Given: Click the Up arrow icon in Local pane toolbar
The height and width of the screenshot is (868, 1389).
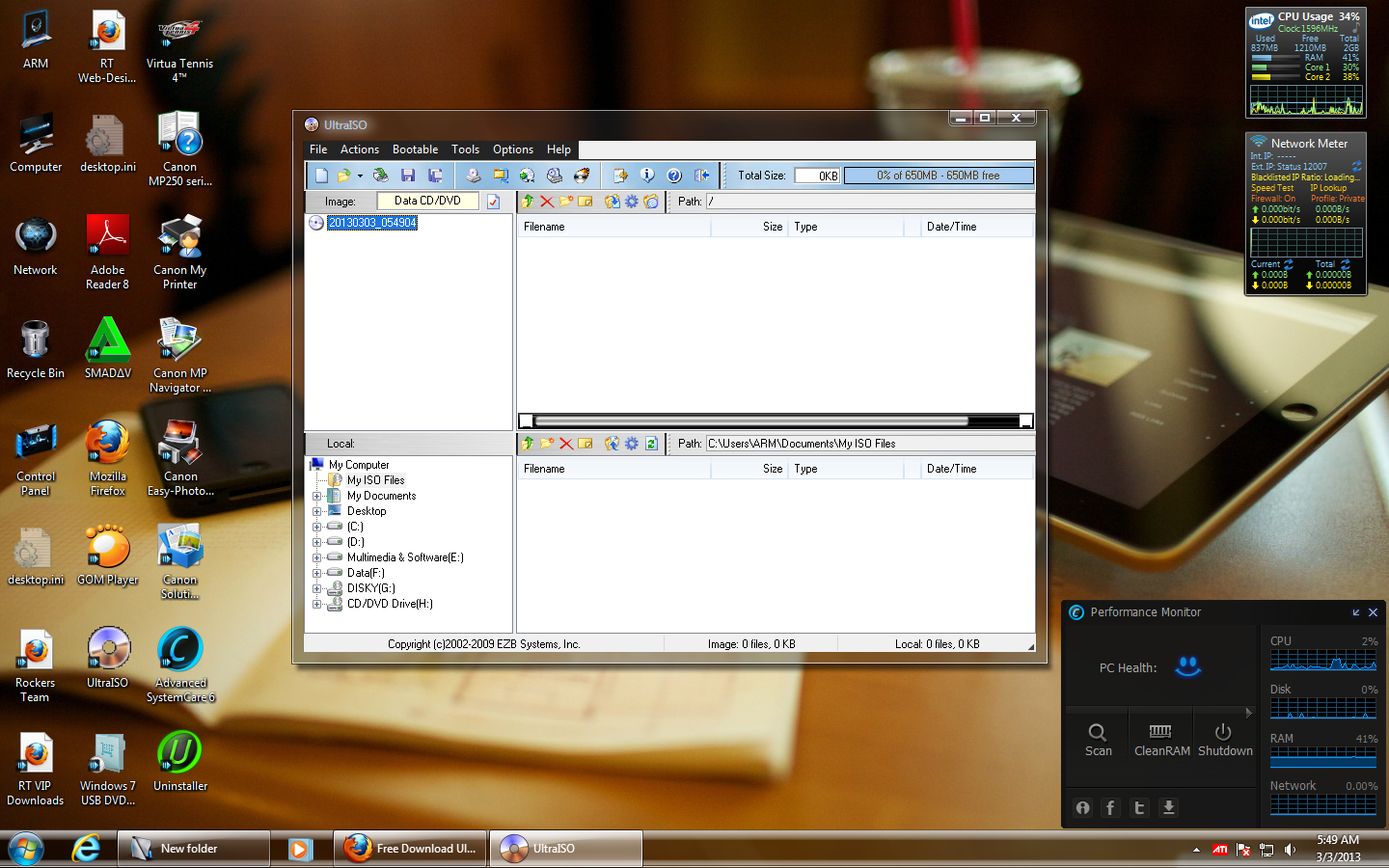Looking at the screenshot, I should coord(528,444).
